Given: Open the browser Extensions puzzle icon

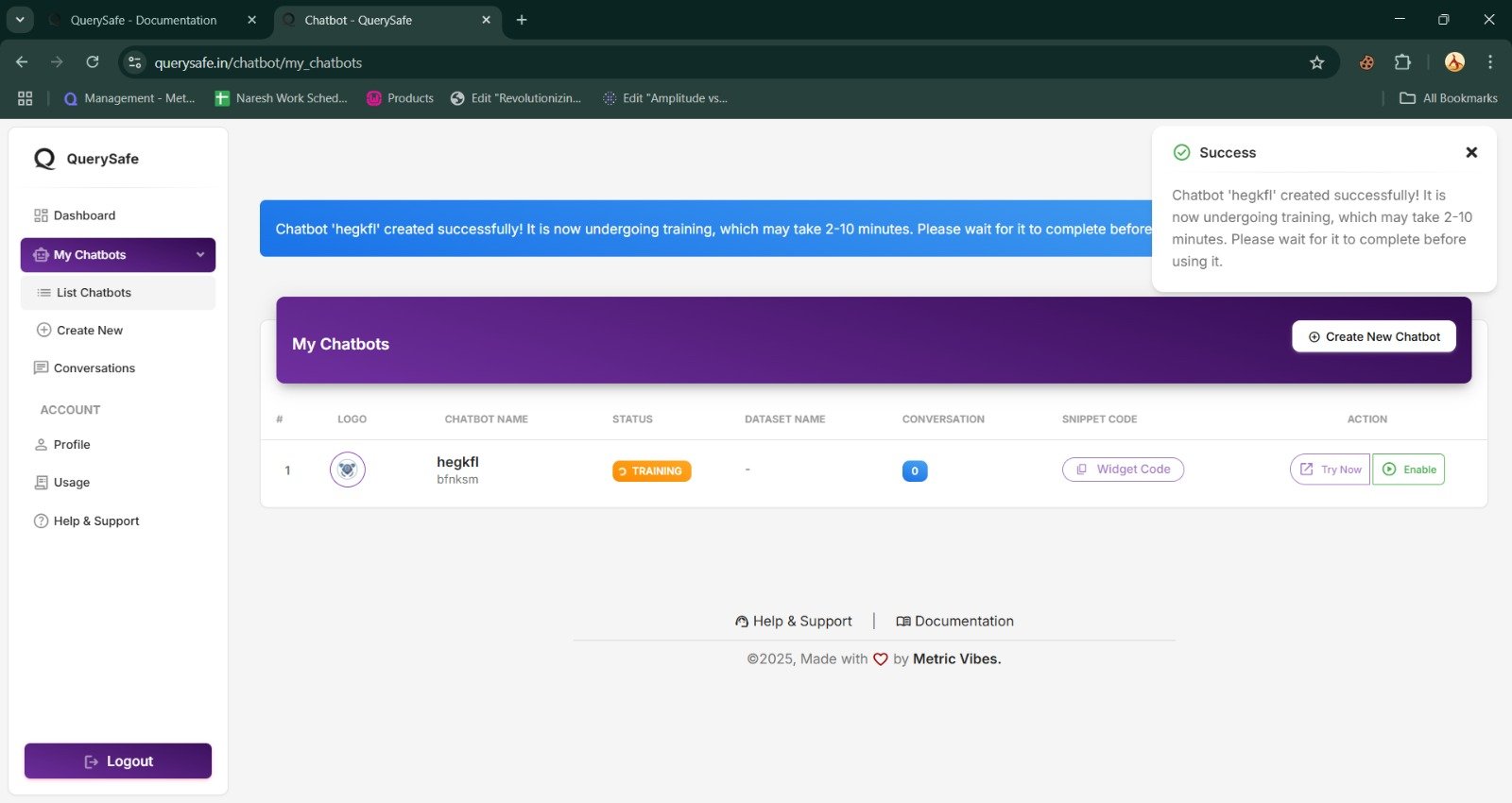Looking at the screenshot, I should (x=1402, y=63).
